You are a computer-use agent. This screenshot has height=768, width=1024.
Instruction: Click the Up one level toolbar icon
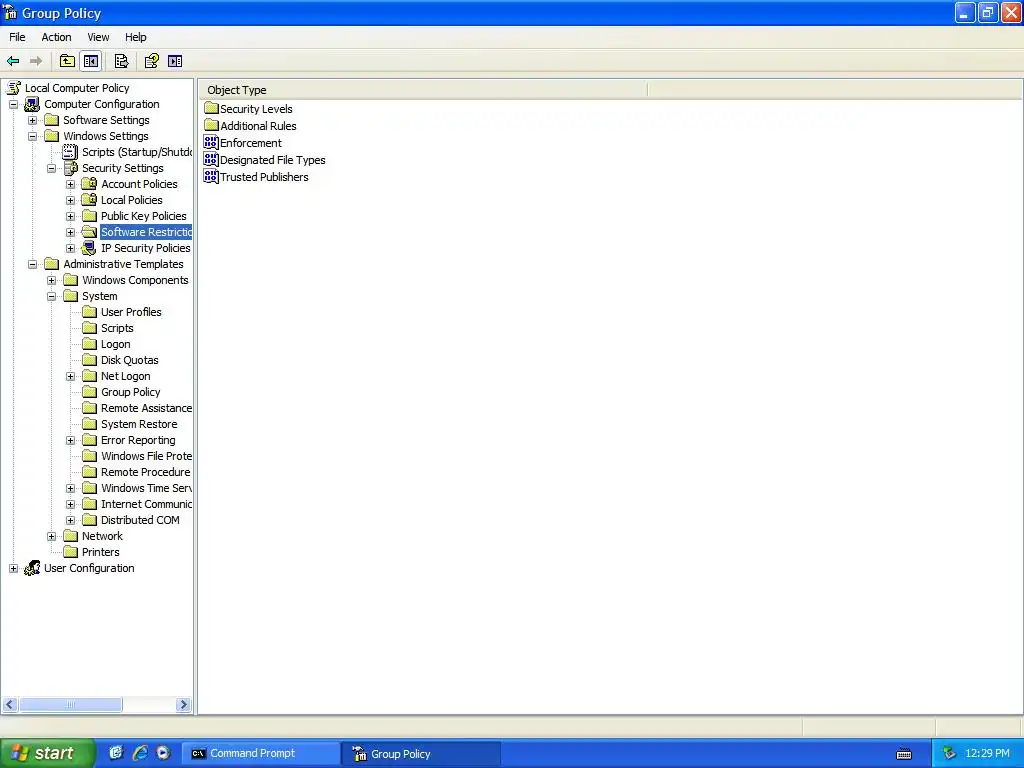[67, 61]
